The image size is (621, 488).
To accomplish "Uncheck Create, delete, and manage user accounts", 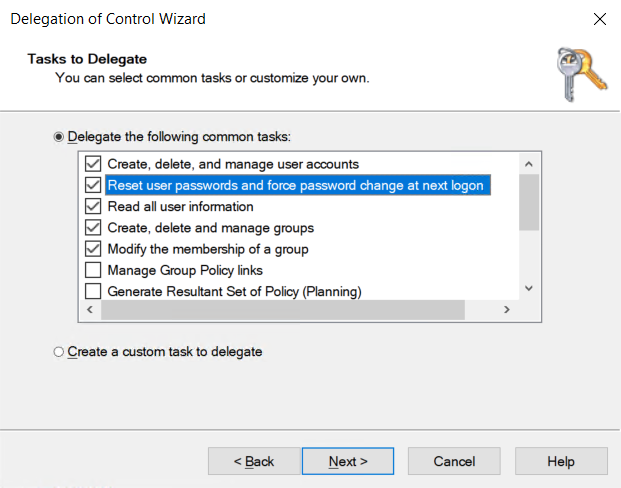I will pos(93,163).
